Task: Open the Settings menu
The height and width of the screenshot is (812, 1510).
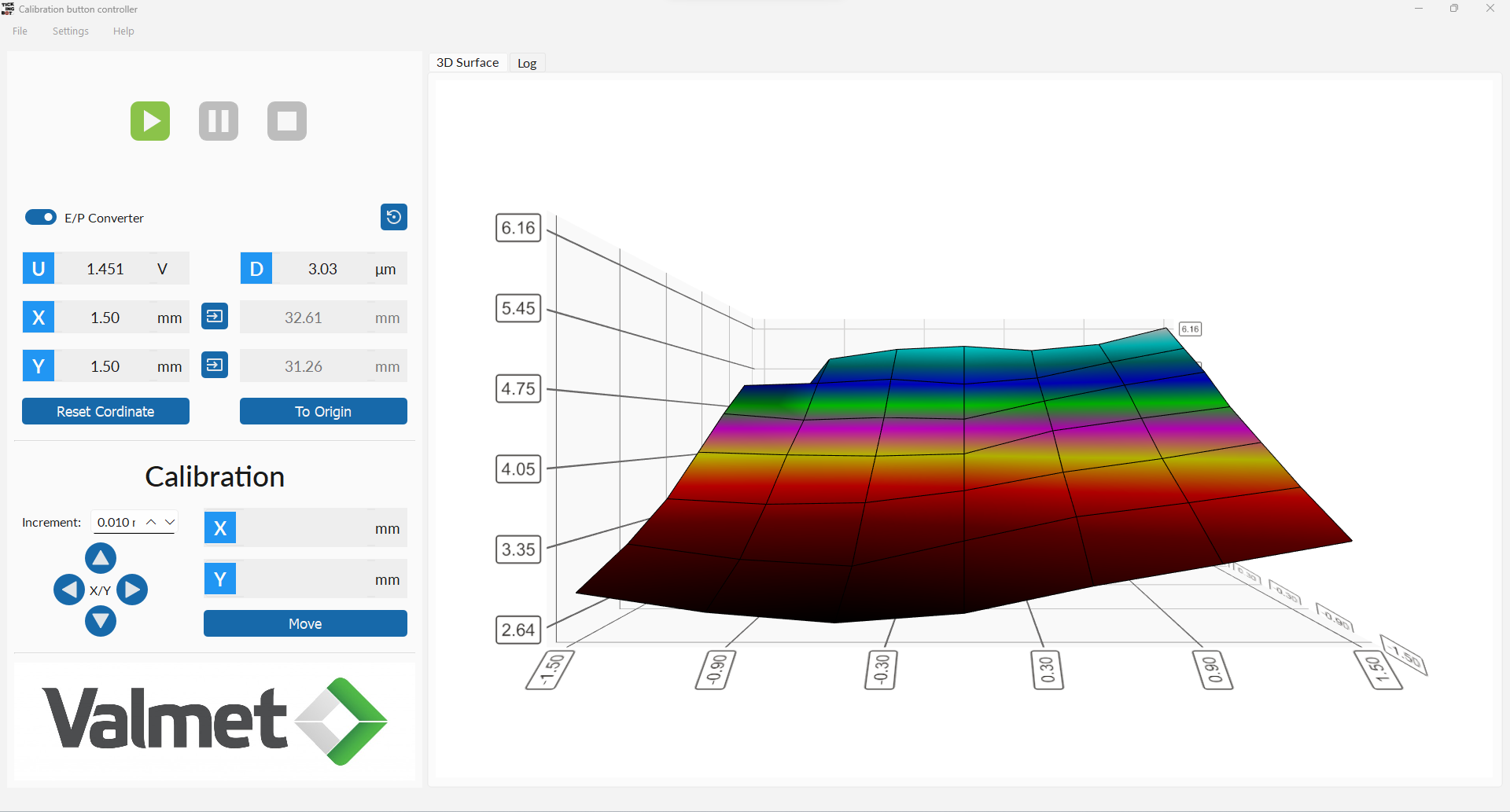Action: (x=71, y=31)
